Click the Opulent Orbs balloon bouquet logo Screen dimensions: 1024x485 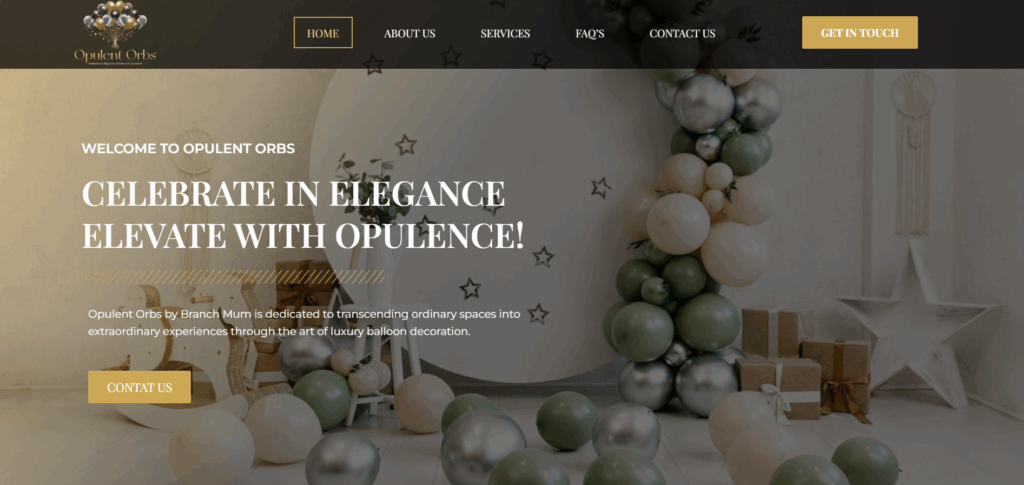click(x=115, y=22)
